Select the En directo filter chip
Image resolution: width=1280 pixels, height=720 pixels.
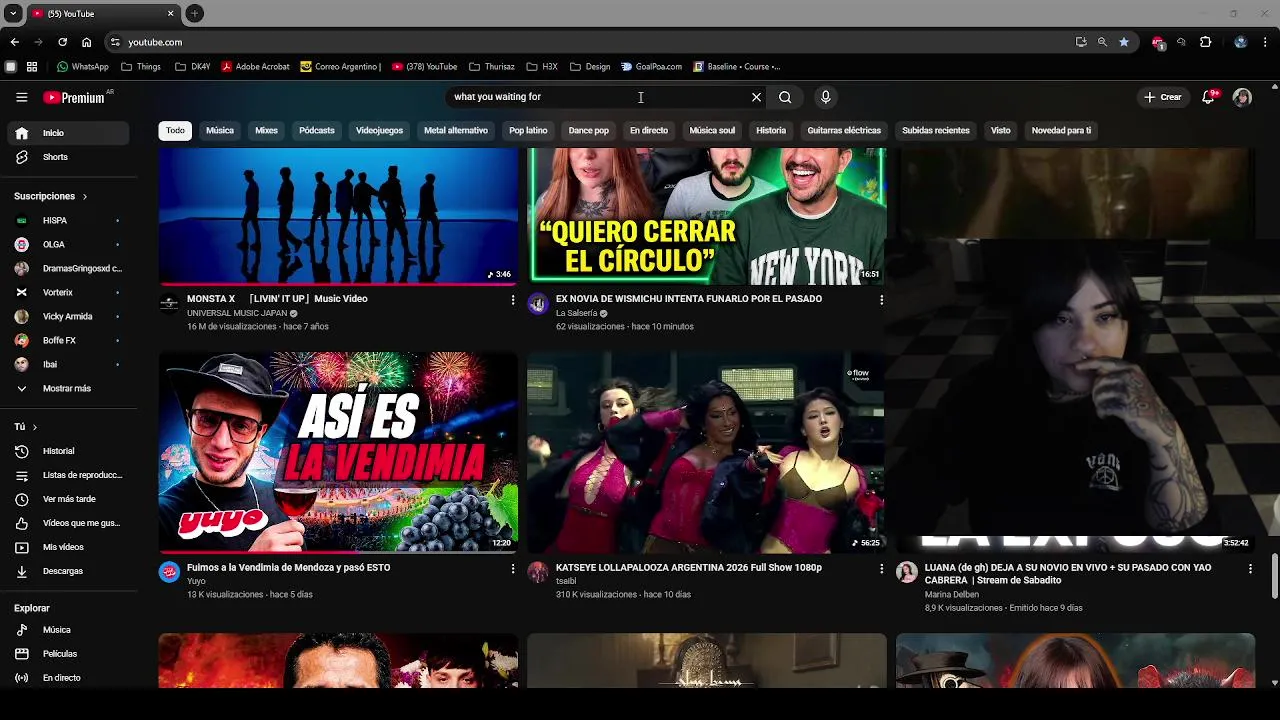[x=649, y=131]
